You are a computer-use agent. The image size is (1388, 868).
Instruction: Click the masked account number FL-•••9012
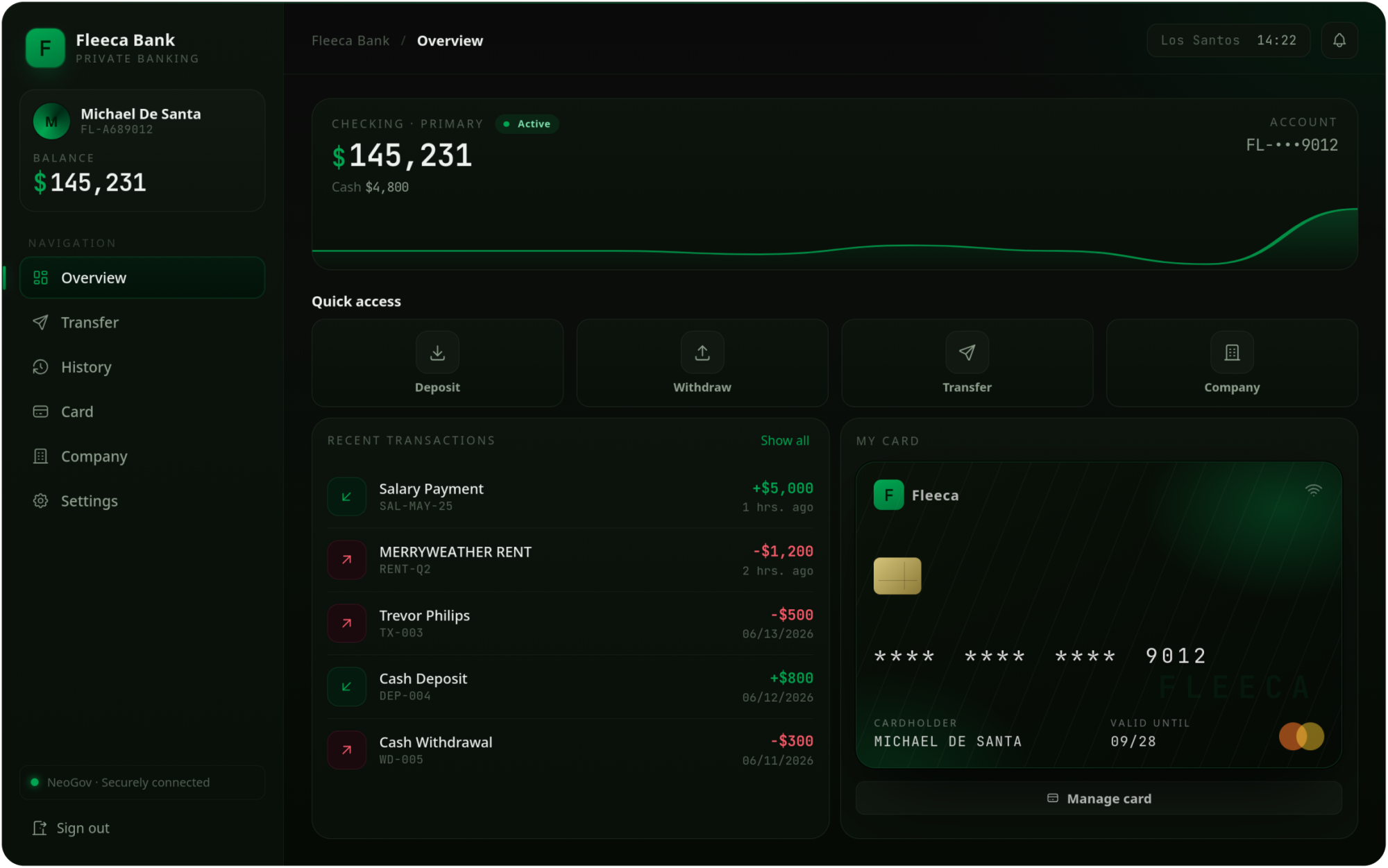1292,145
